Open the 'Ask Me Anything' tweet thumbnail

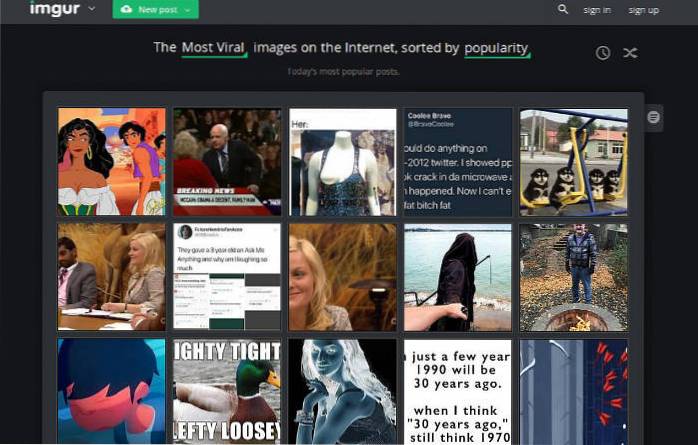(x=227, y=277)
